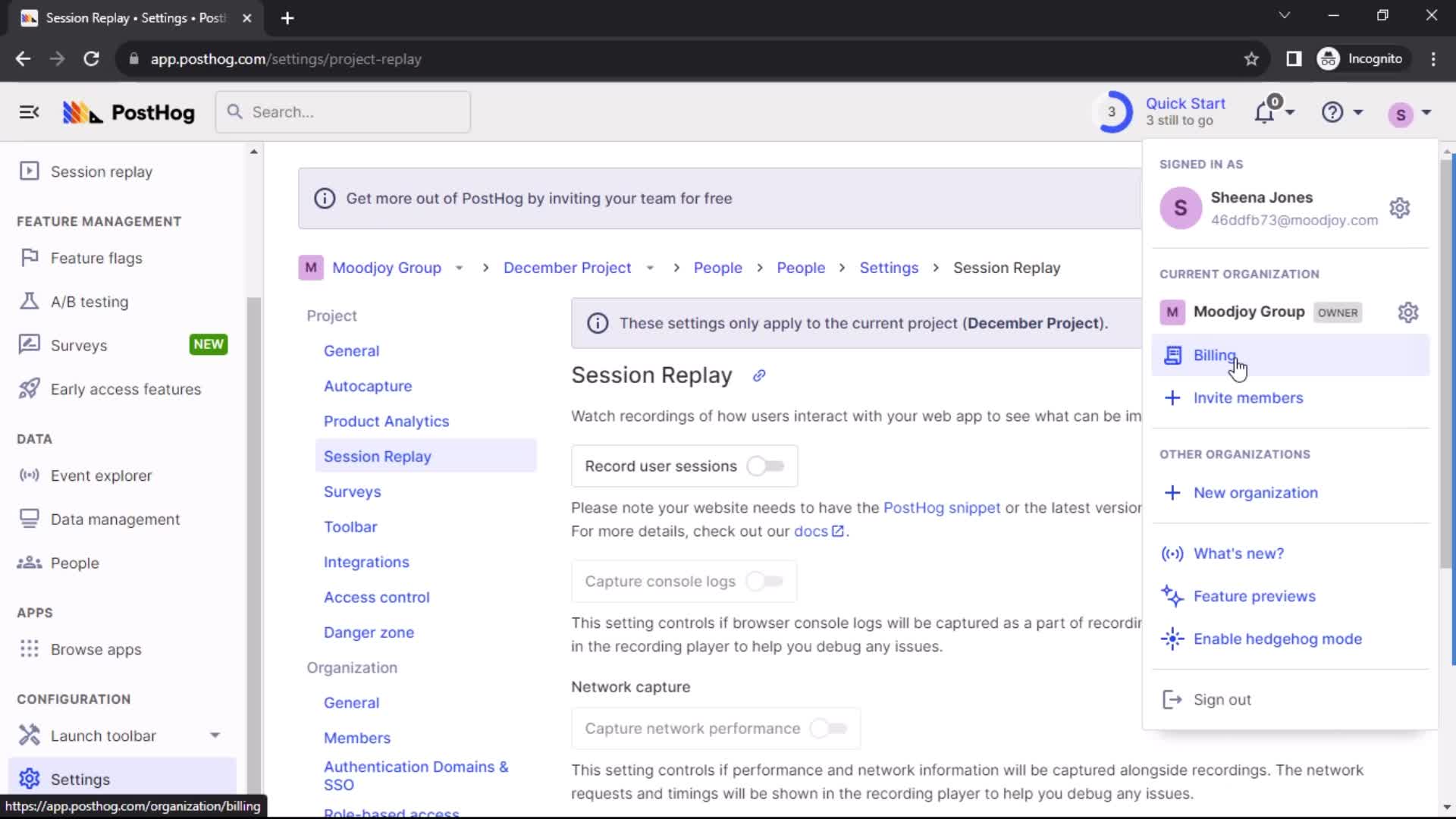1456x819 pixels.
Task: Click the Feature Flags sidebar icon
Action: click(29, 257)
